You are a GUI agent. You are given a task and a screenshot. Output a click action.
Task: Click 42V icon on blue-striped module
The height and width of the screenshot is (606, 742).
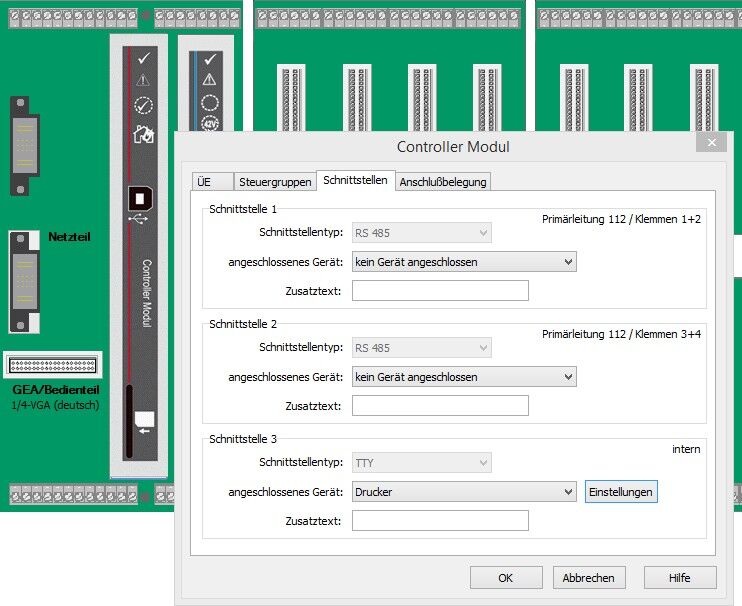coord(210,123)
